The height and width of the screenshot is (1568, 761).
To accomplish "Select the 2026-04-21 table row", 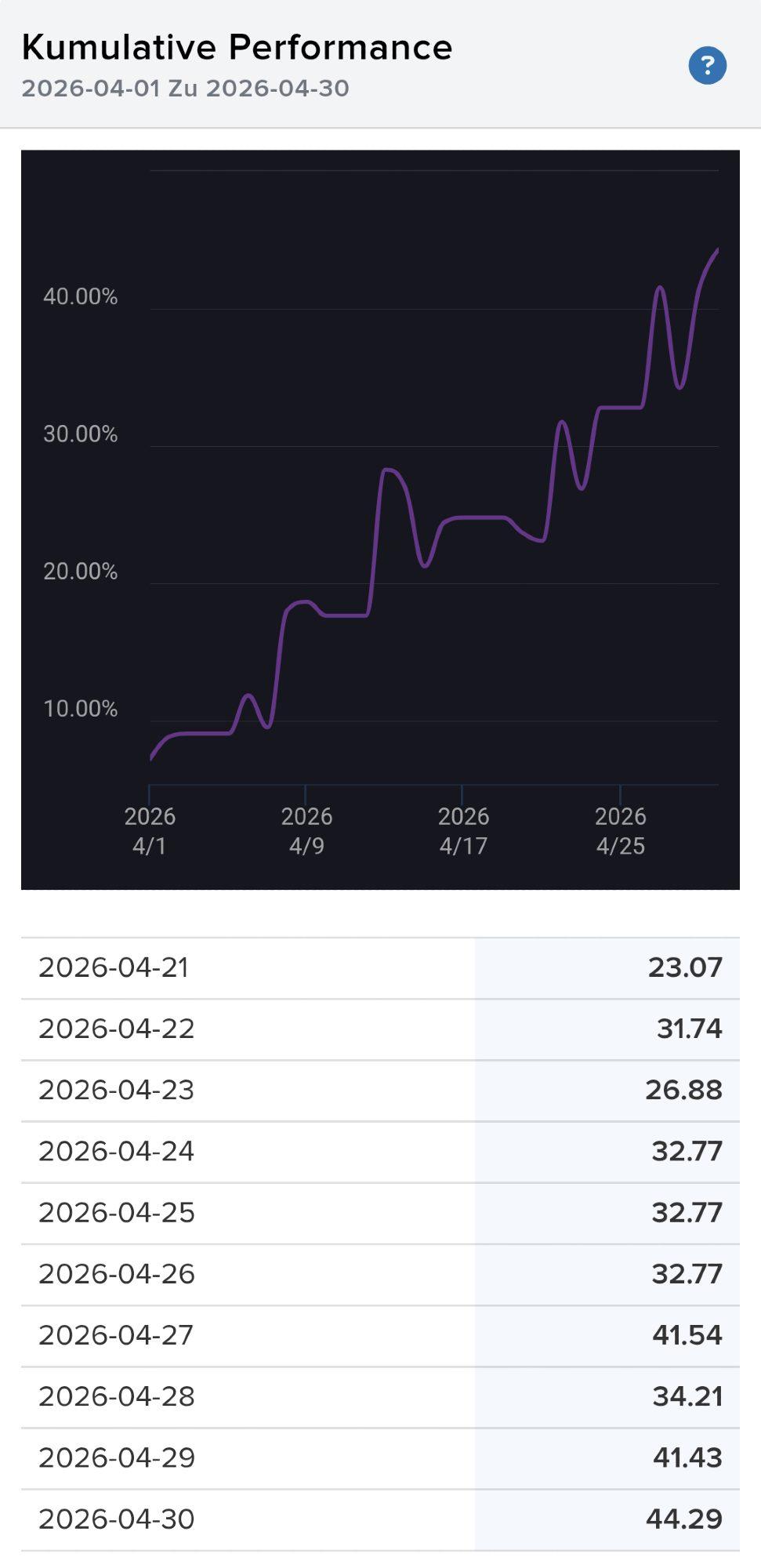I will click(x=380, y=968).
